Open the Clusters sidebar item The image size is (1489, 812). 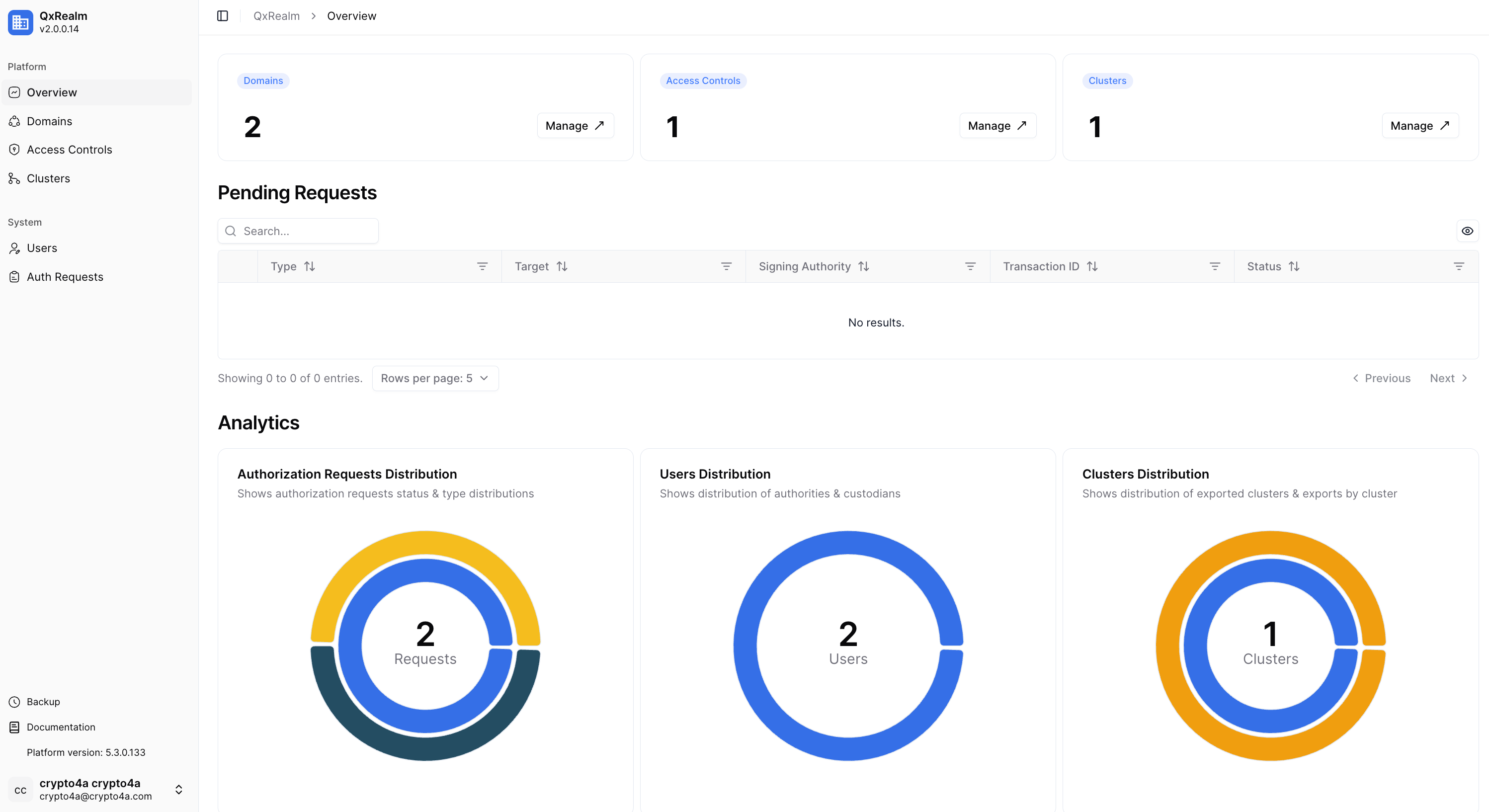pyautogui.click(x=48, y=178)
